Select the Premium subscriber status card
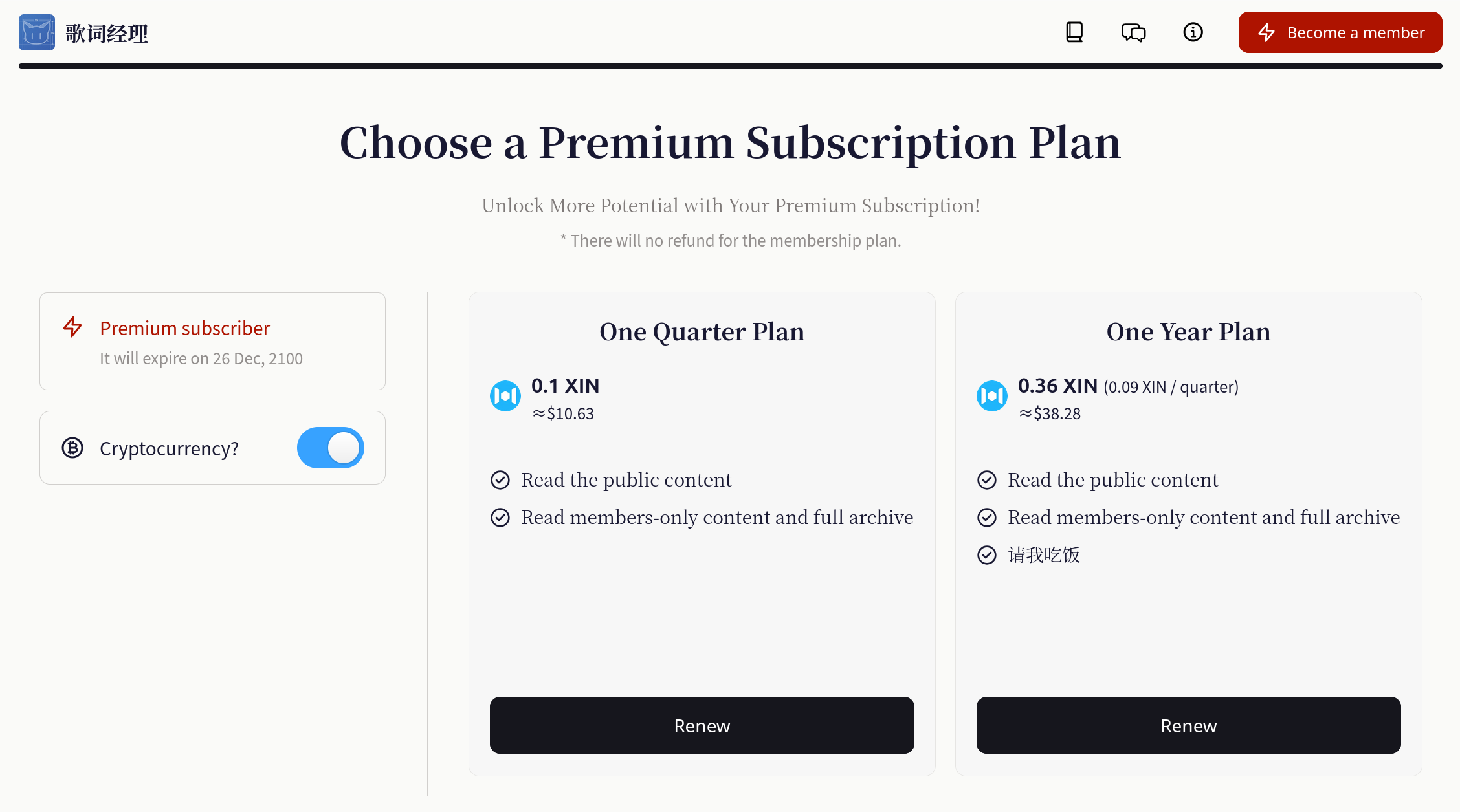This screenshot has width=1460, height=812. click(212, 341)
